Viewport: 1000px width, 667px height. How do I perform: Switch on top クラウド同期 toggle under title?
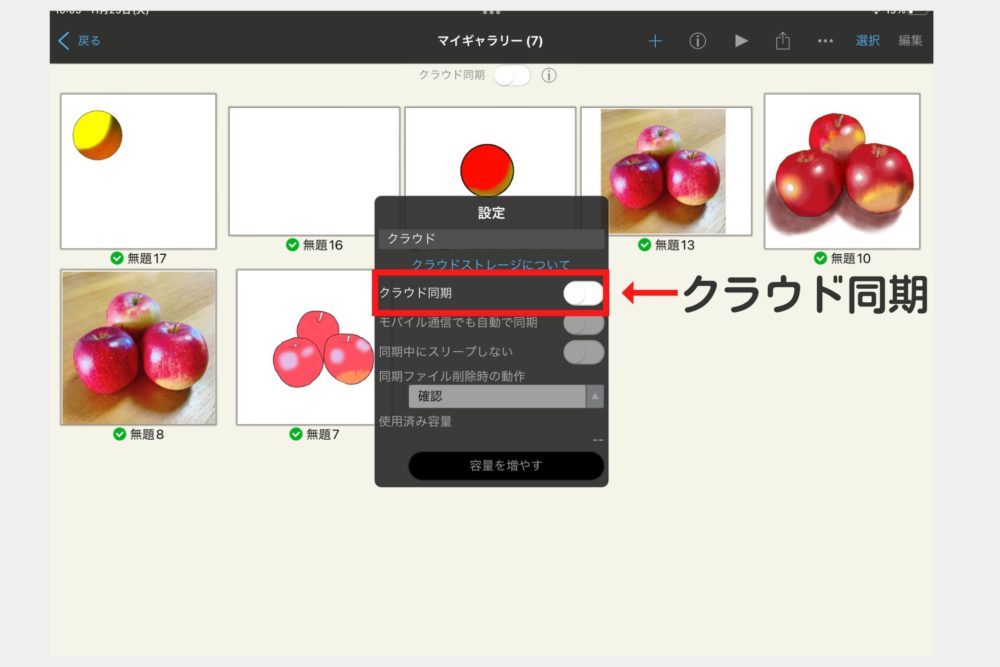click(512, 76)
